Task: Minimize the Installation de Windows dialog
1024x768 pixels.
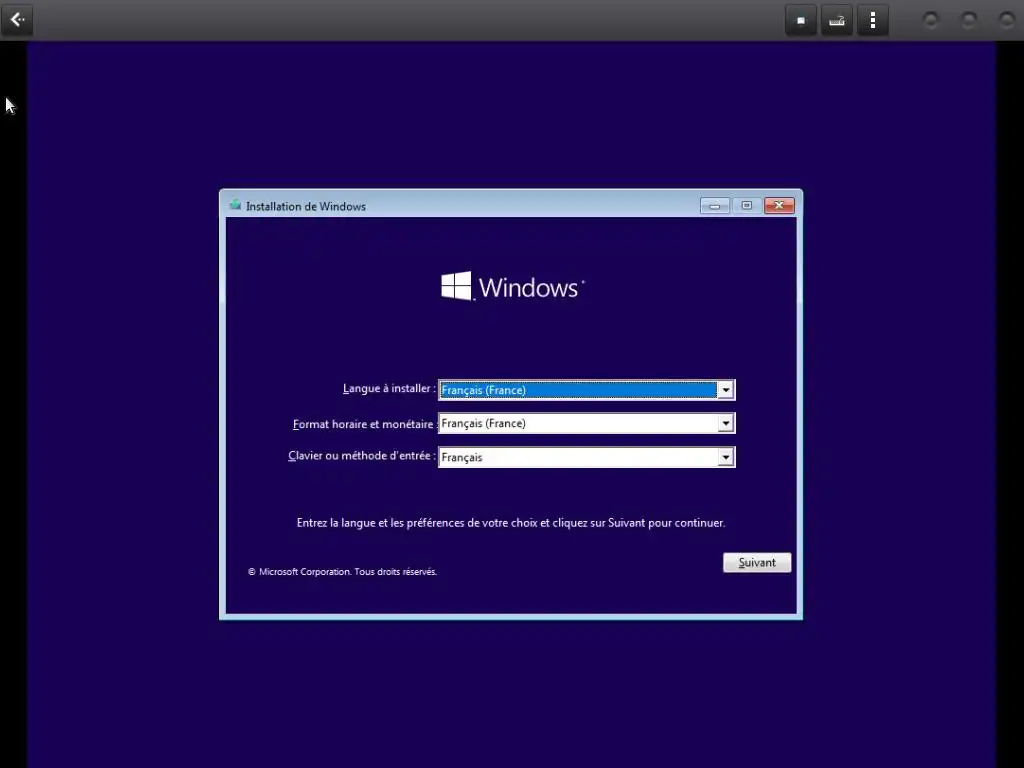Action: pos(714,206)
